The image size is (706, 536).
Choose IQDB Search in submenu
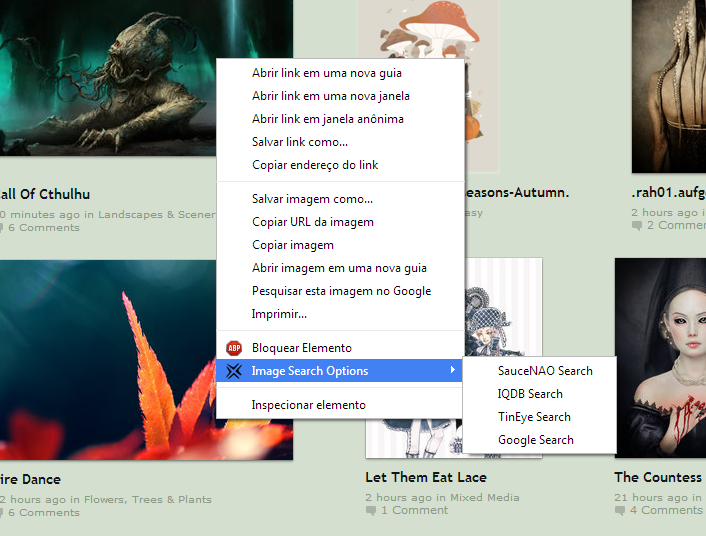click(539, 394)
